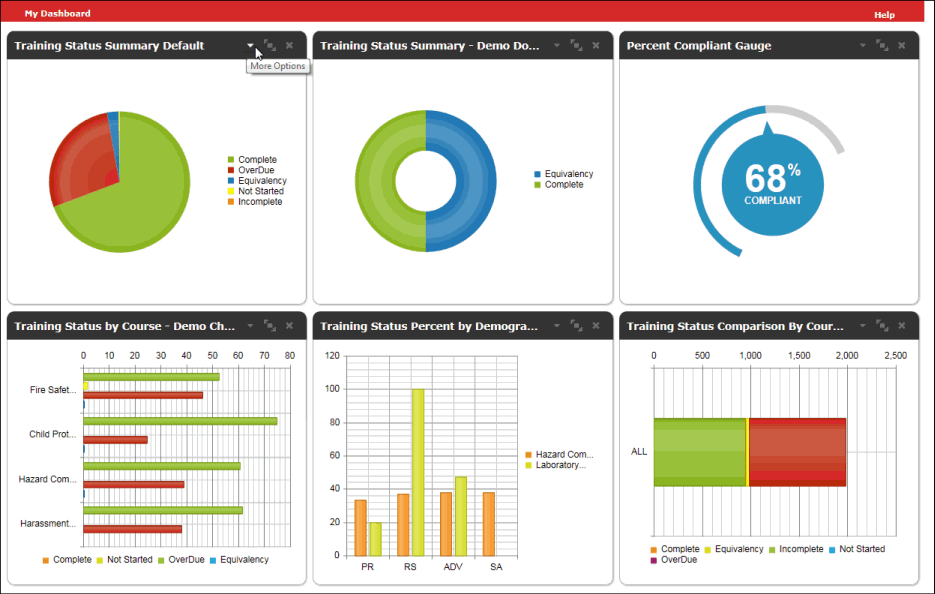Click the tall RS Laboratory bar

pyautogui.click(x=418, y=470)
